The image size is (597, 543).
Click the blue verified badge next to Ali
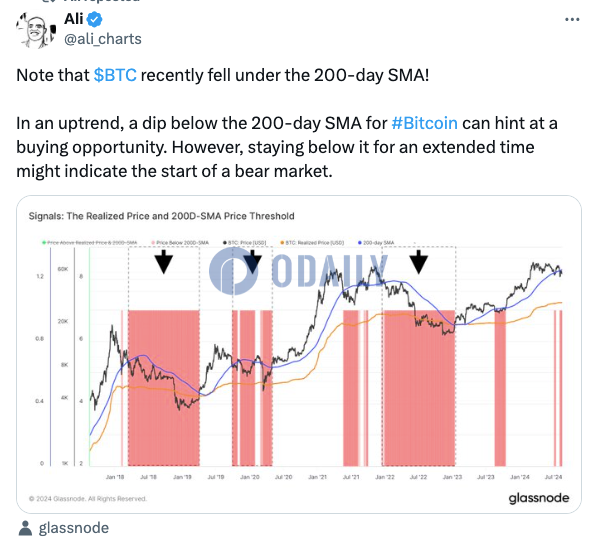pyautogui.click(x=94, y=19)
